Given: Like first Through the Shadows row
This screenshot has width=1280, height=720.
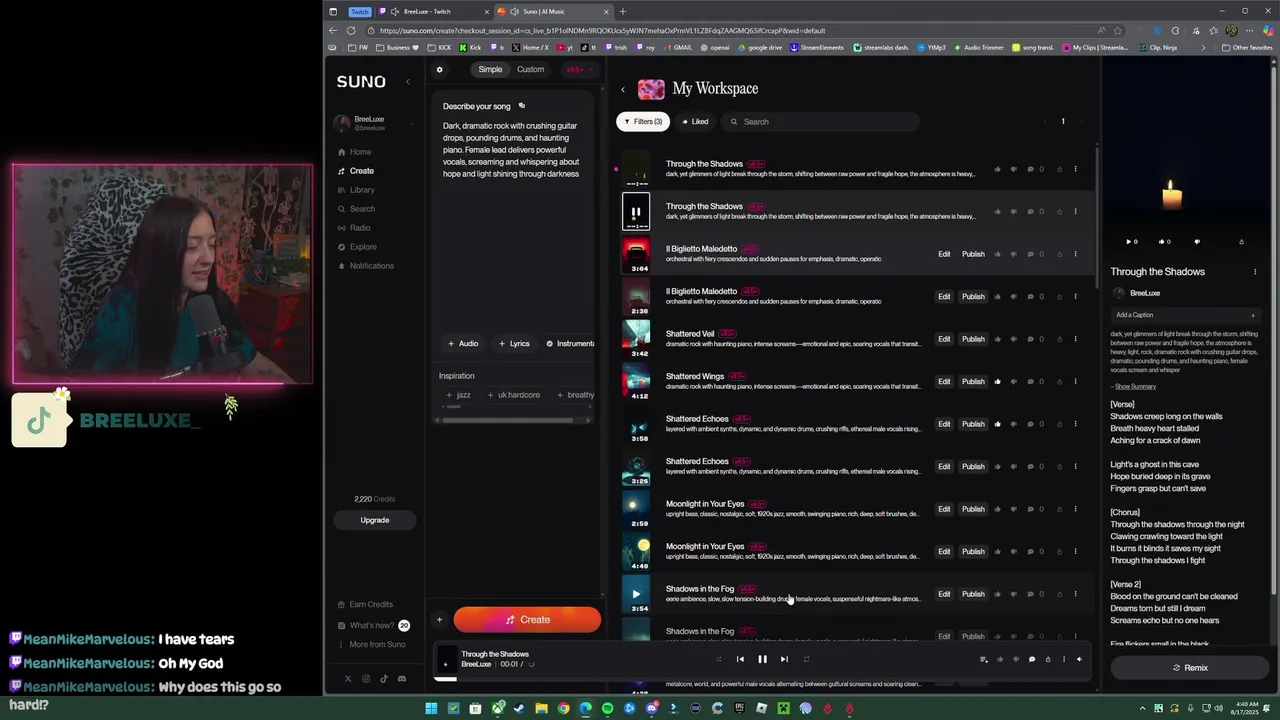Looking at the screenshot, I should coord(998,169).
